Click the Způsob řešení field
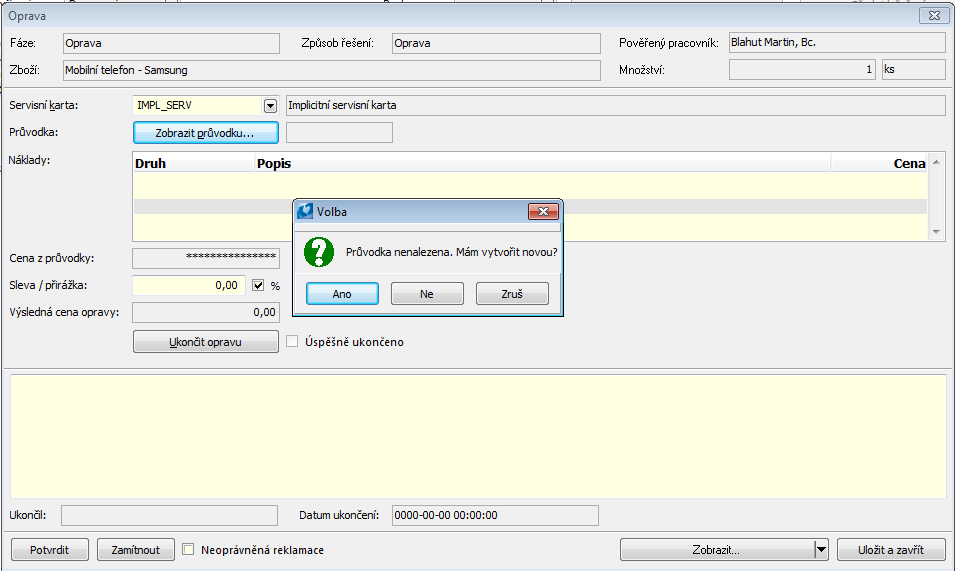955x571 pixels. coord(496,43)
